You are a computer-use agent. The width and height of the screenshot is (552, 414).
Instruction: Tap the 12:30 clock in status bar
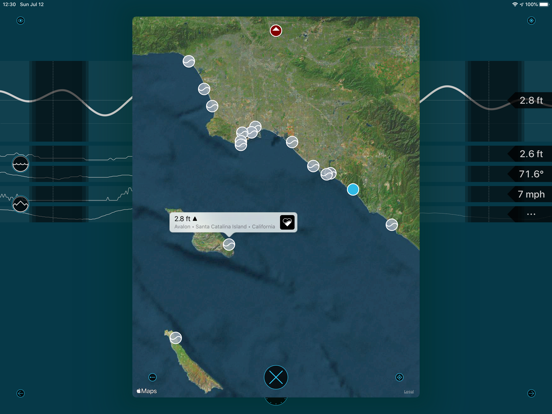(x=9, y=4)
